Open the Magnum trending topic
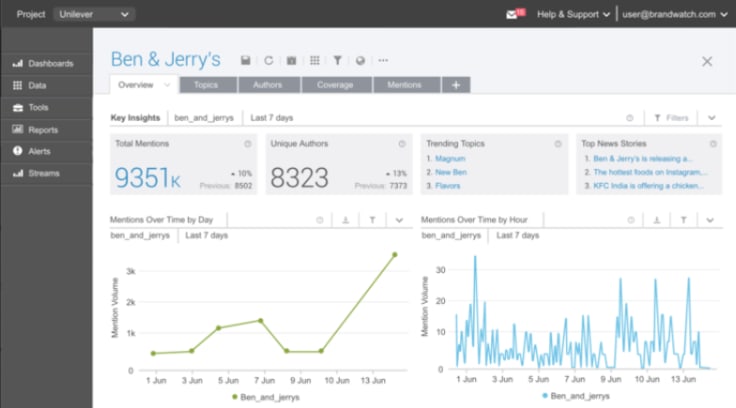The height and width of the screenshot is (408, 736). coord(450,159)
